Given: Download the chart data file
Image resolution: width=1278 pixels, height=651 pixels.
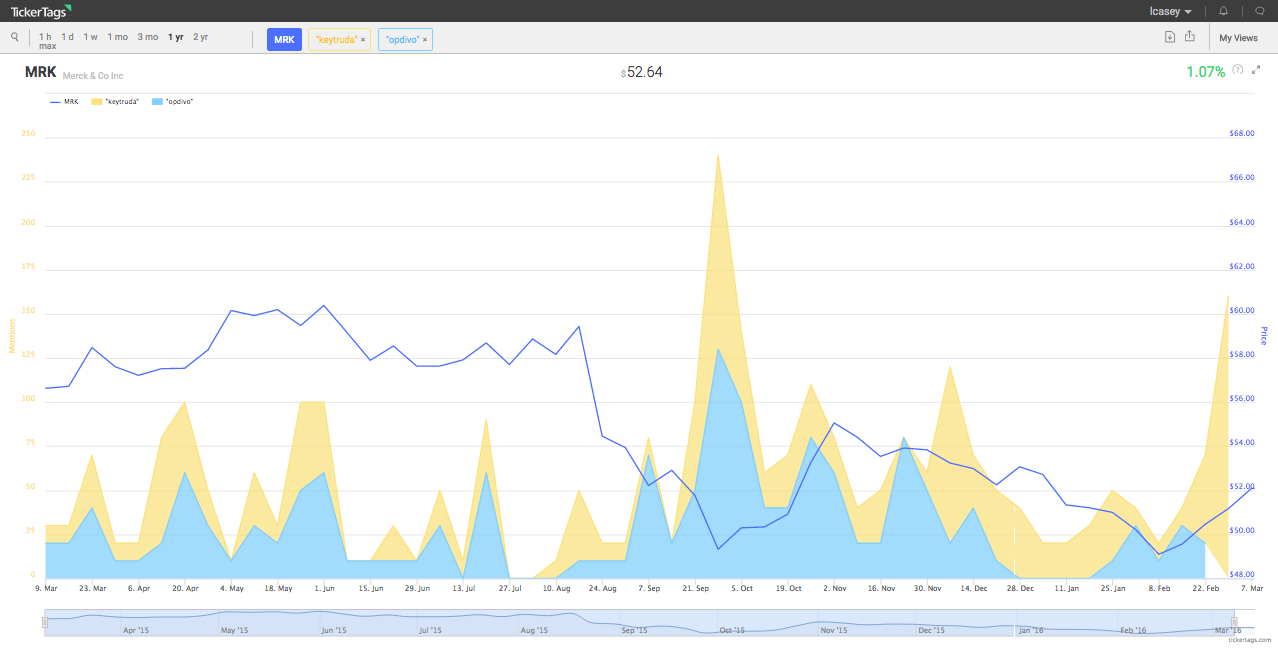Looking at the screenshot, I should tap(1170, 37).
